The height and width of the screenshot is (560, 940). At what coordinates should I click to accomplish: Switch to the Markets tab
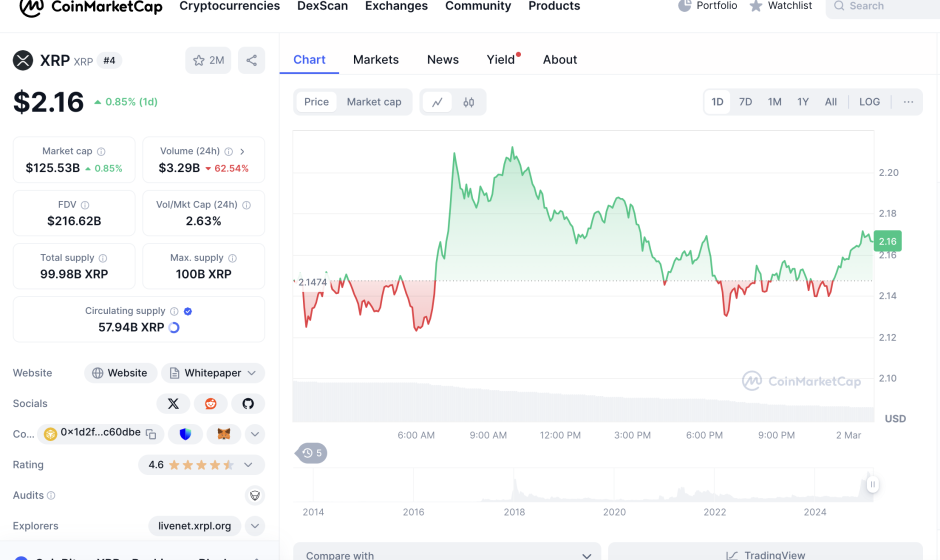click(376, 60)
